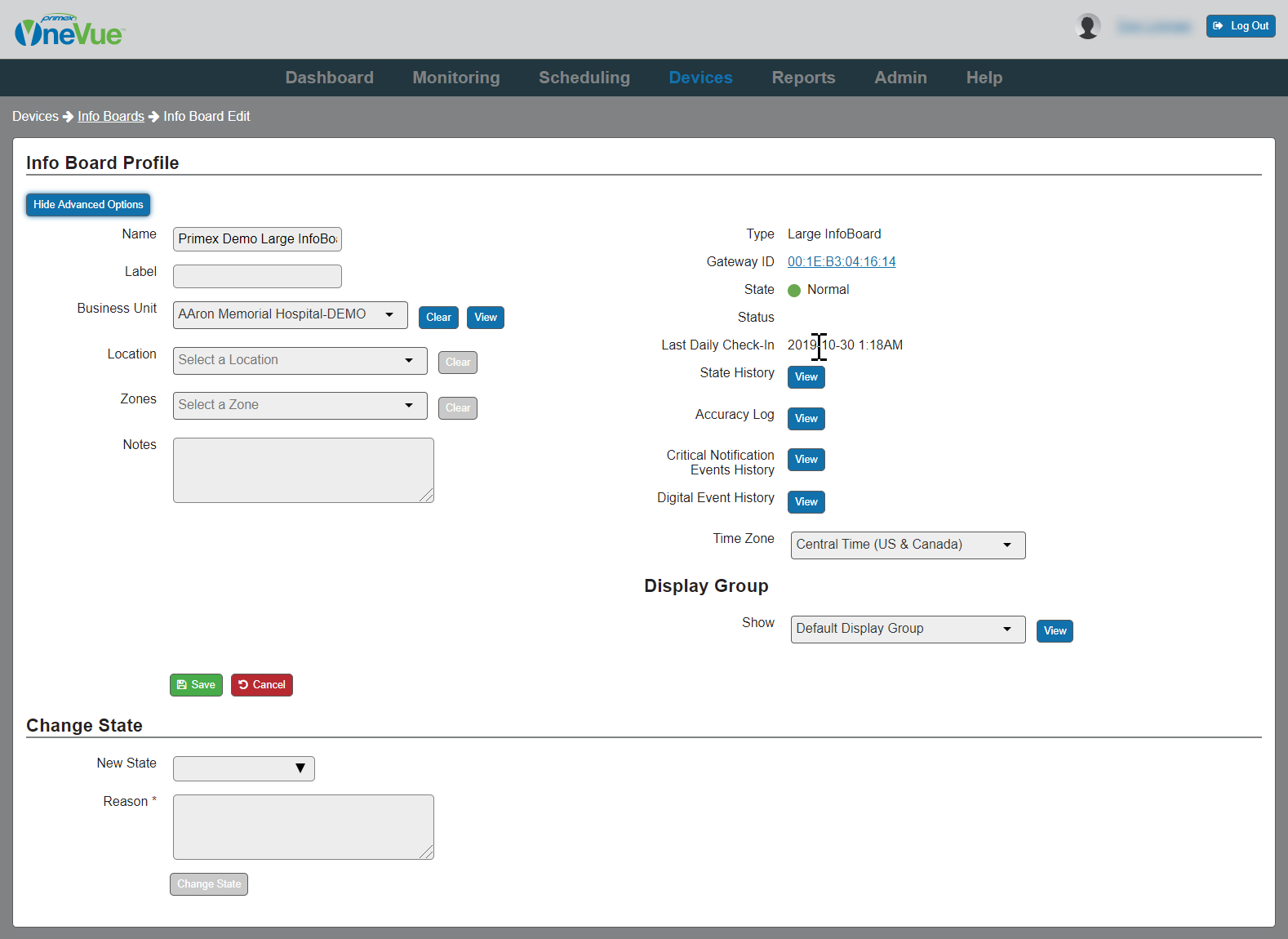Click the user profile avatar icon
The width and height of the screenshot is (1288, 939).
(x=1088, y=26)
